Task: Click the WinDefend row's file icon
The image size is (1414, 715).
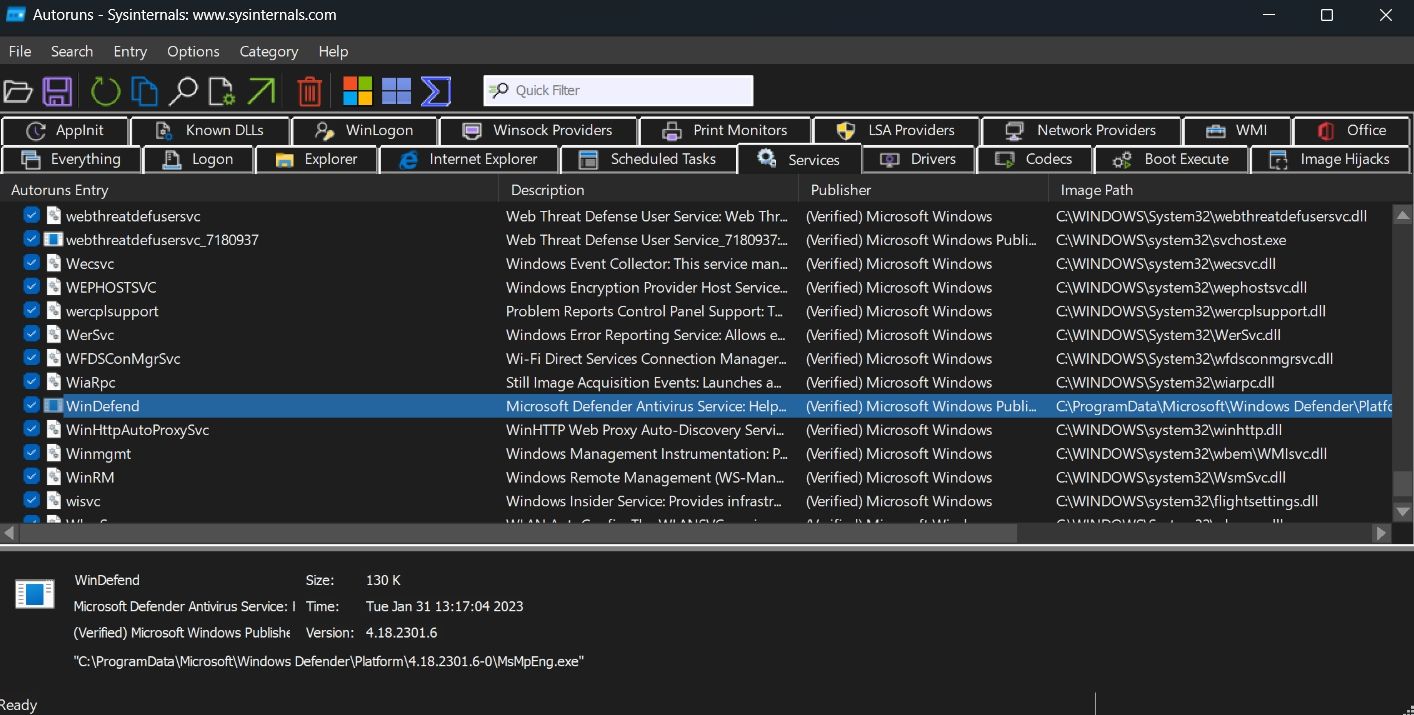Action: tap(53, 406)
